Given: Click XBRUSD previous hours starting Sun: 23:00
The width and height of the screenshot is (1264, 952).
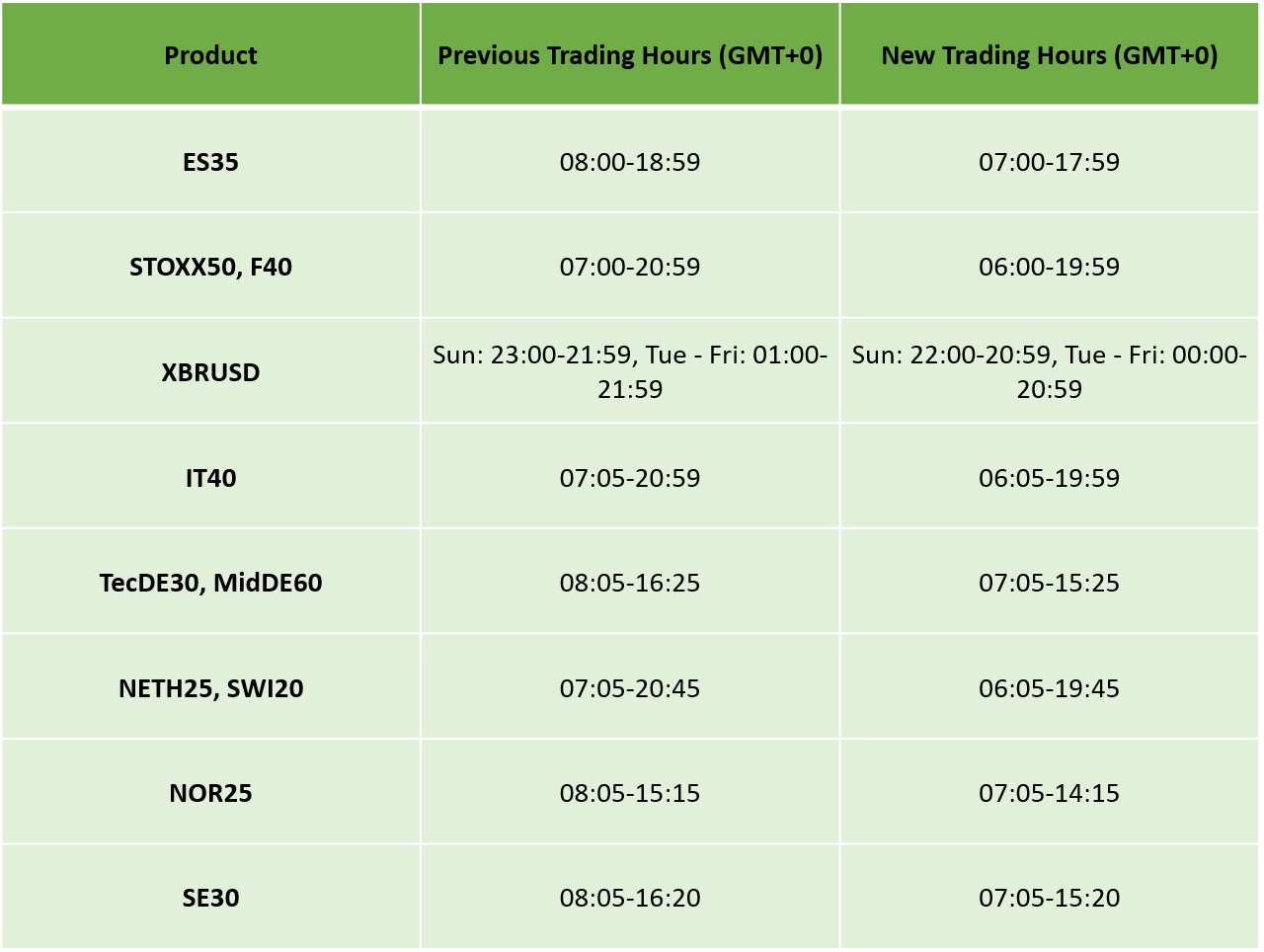Looking at the screenshot, I should pyautogui.click(x=630, y=372).
